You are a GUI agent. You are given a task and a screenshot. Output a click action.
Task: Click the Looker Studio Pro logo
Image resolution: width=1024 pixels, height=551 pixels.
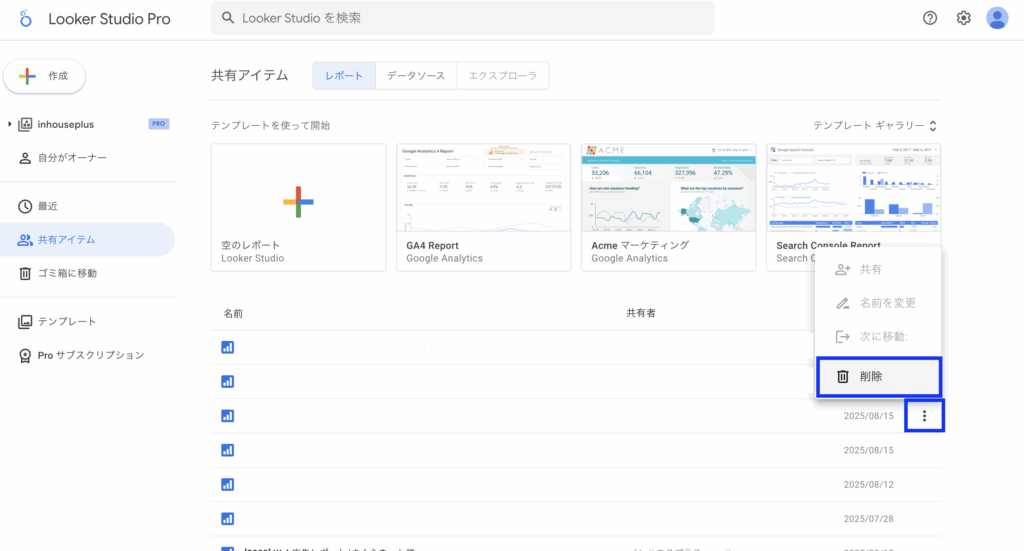coord(25,18)
